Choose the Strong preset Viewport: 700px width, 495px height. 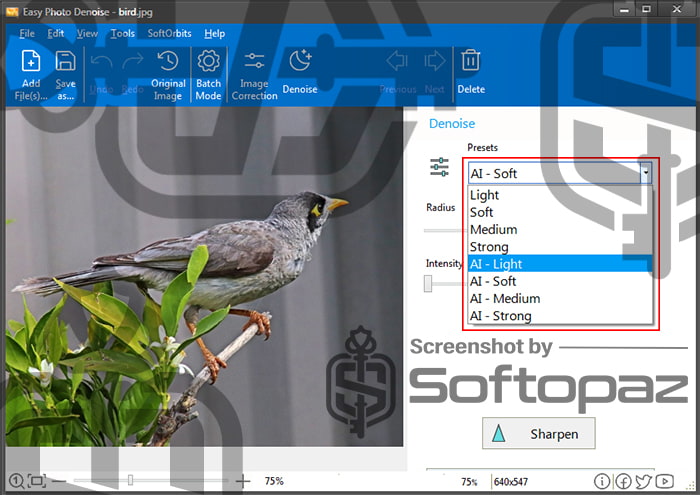[x=560, y=247]
